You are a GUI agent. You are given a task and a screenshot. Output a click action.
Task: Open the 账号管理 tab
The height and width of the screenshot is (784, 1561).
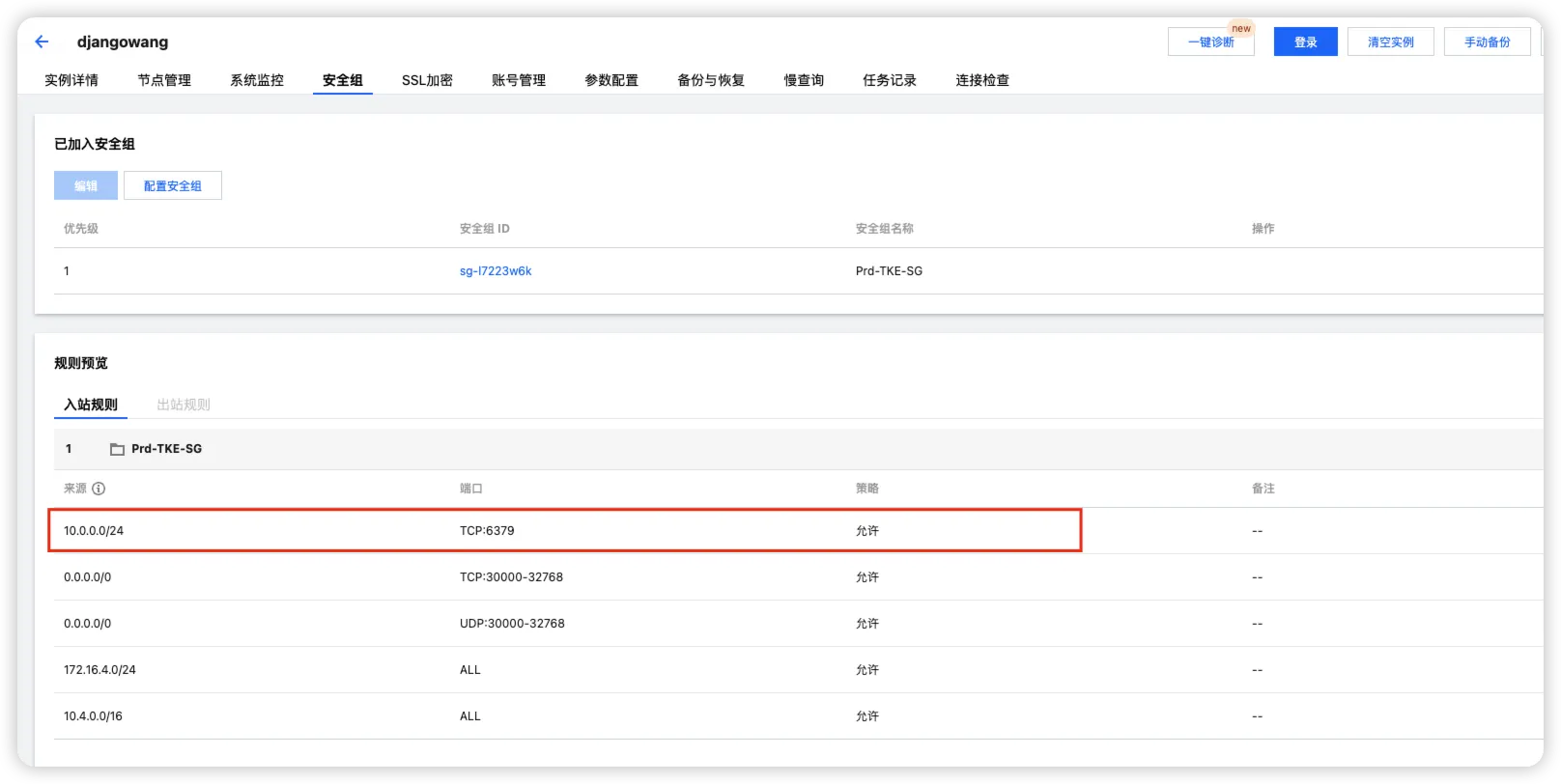[519, 80]
